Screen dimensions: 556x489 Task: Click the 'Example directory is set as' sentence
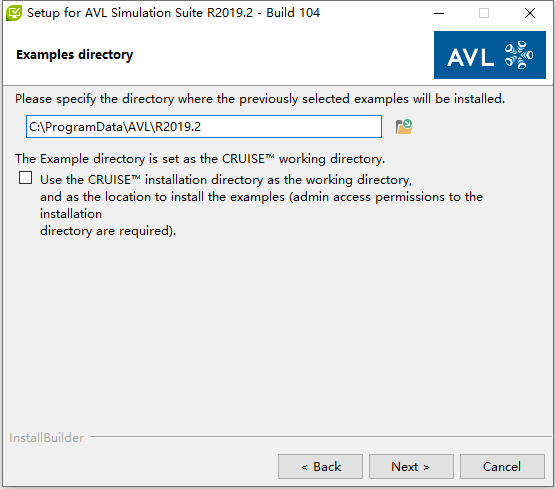[x=200, y=159]
